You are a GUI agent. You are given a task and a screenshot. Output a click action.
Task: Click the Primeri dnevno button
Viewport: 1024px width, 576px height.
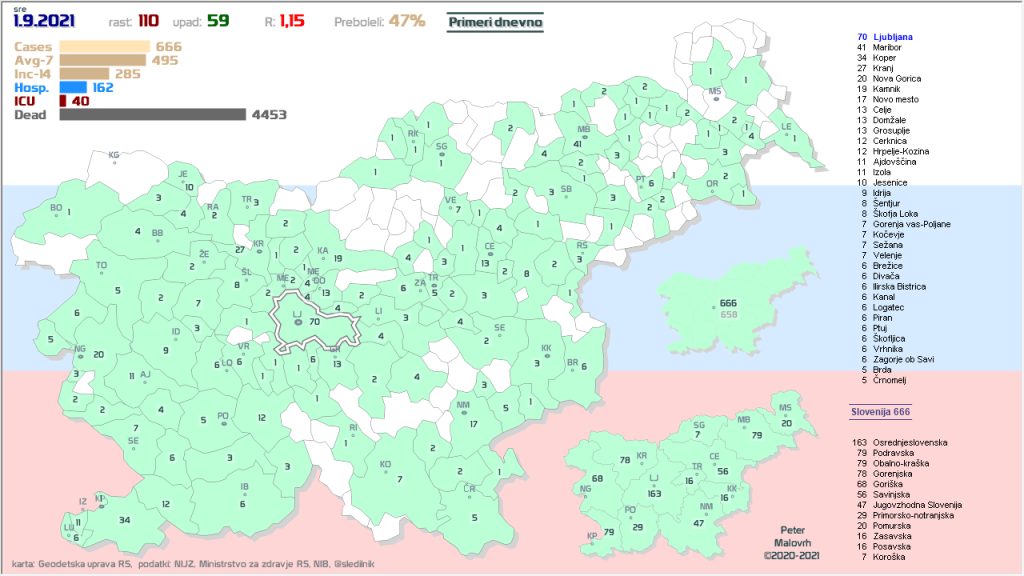click(494, 21)
